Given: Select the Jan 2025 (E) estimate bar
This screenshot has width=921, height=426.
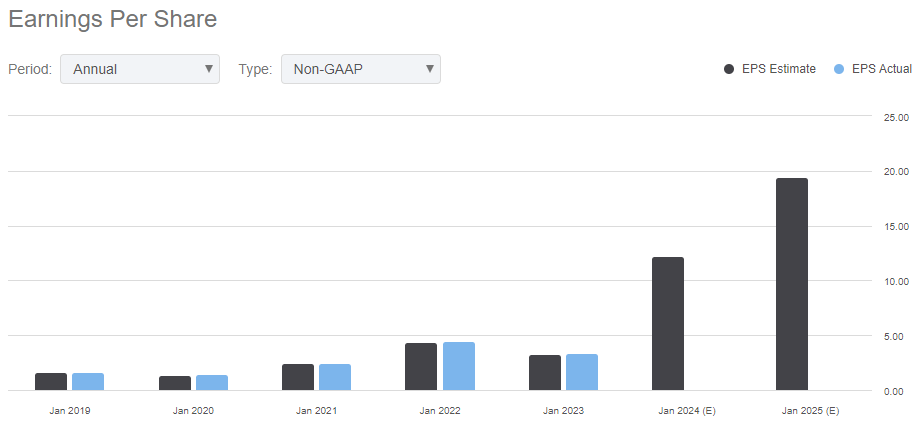Looking at the screenshot, I should point(792,284).
